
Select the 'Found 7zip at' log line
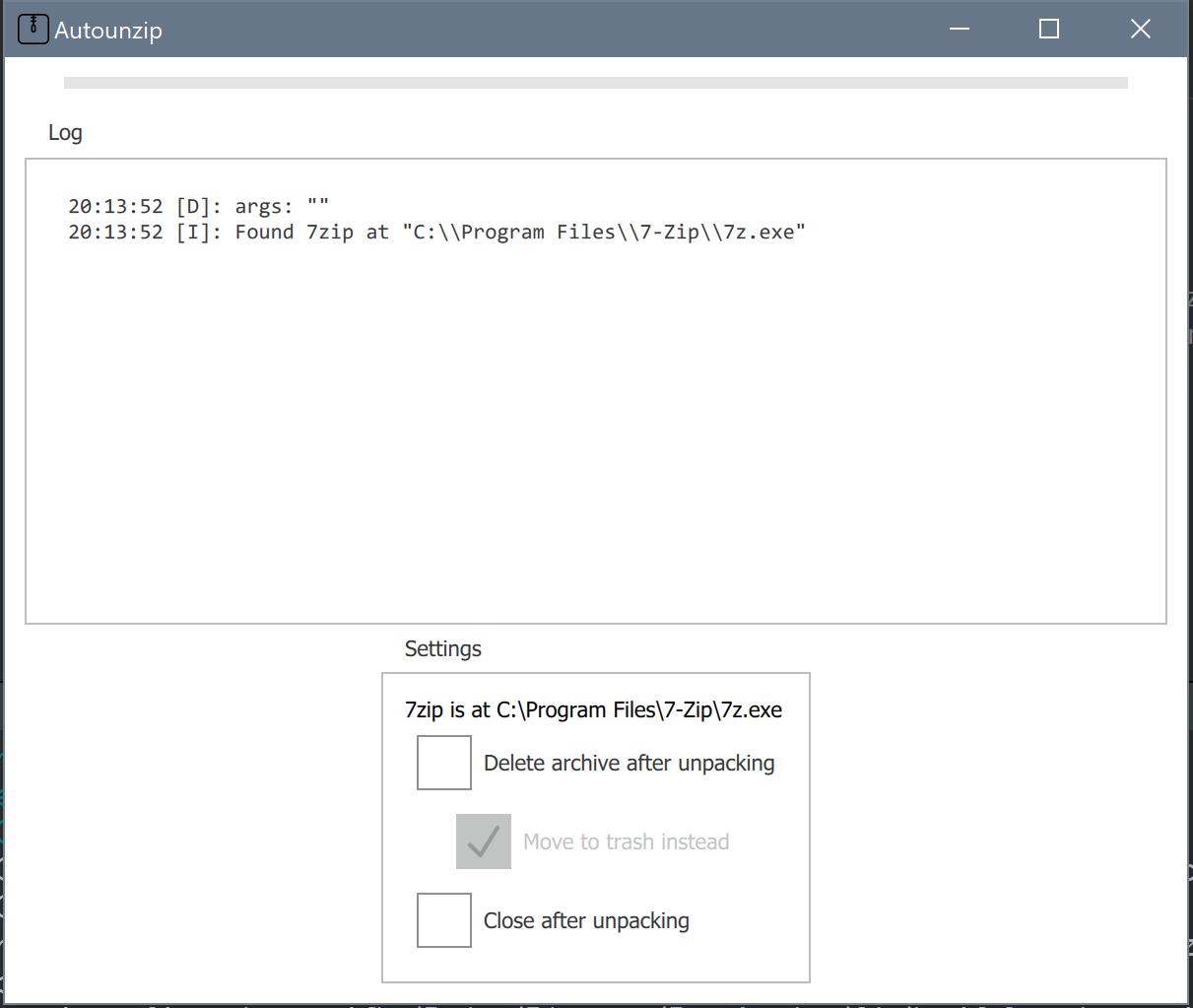(x=436, y=233)
